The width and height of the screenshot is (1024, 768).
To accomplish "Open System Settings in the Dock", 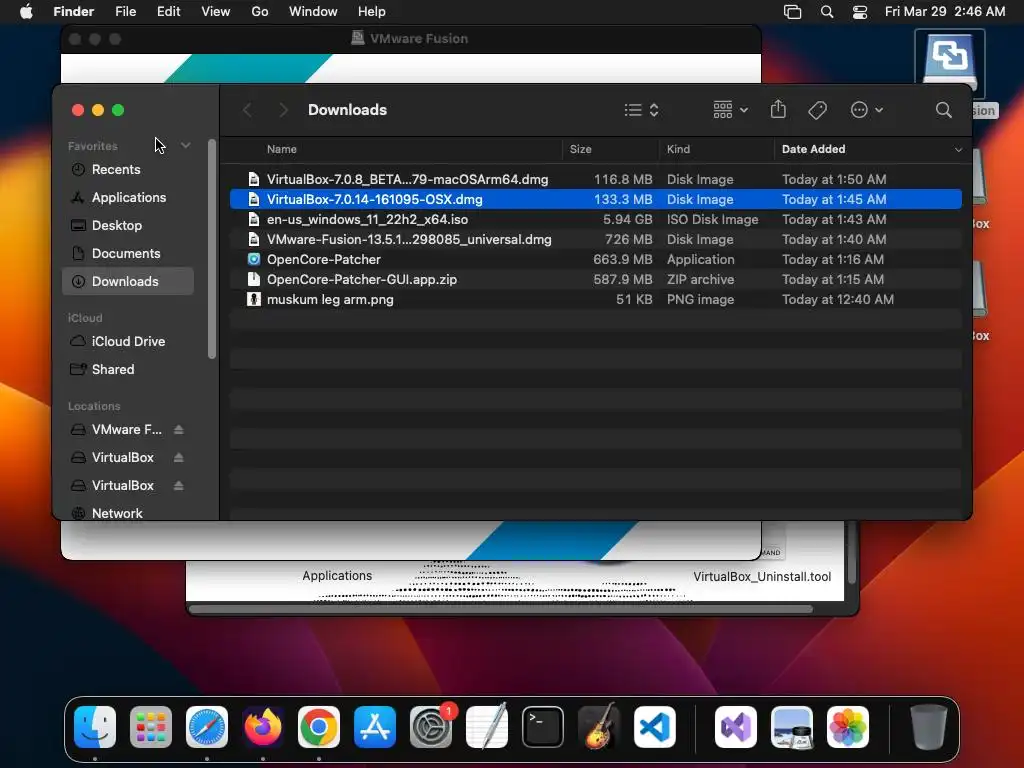I will tap(431, 727).
